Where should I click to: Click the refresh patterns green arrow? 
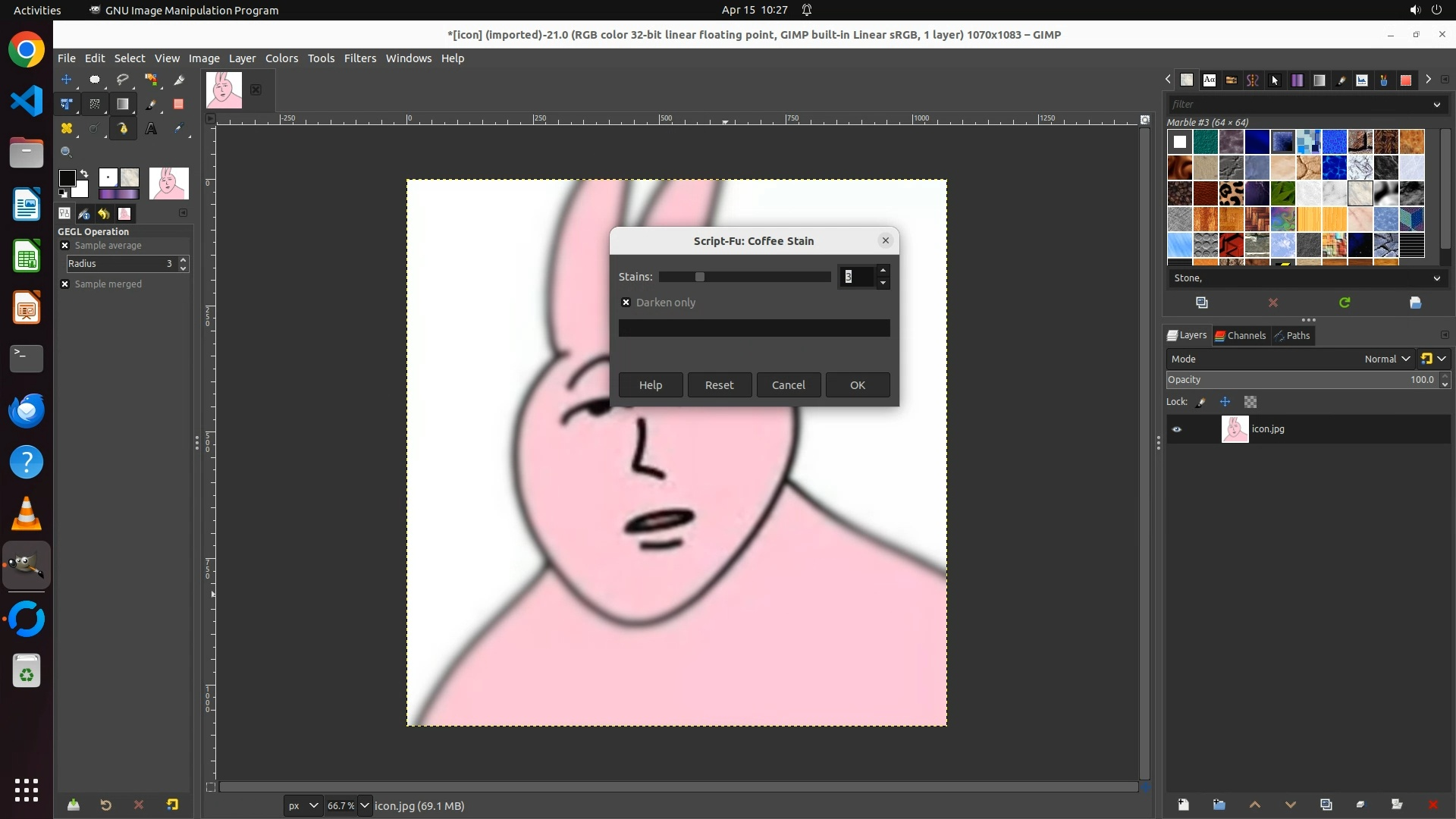(x=1345, y=303)
